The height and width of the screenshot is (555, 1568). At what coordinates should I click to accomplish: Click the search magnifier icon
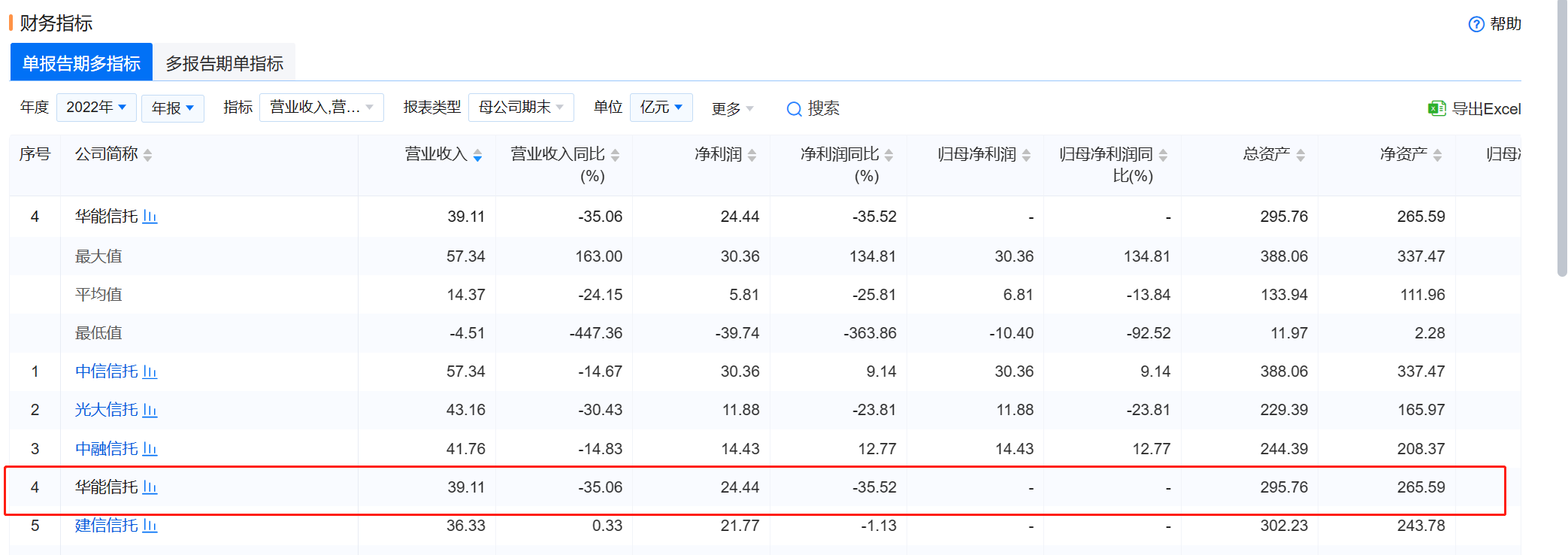[794, 109]
